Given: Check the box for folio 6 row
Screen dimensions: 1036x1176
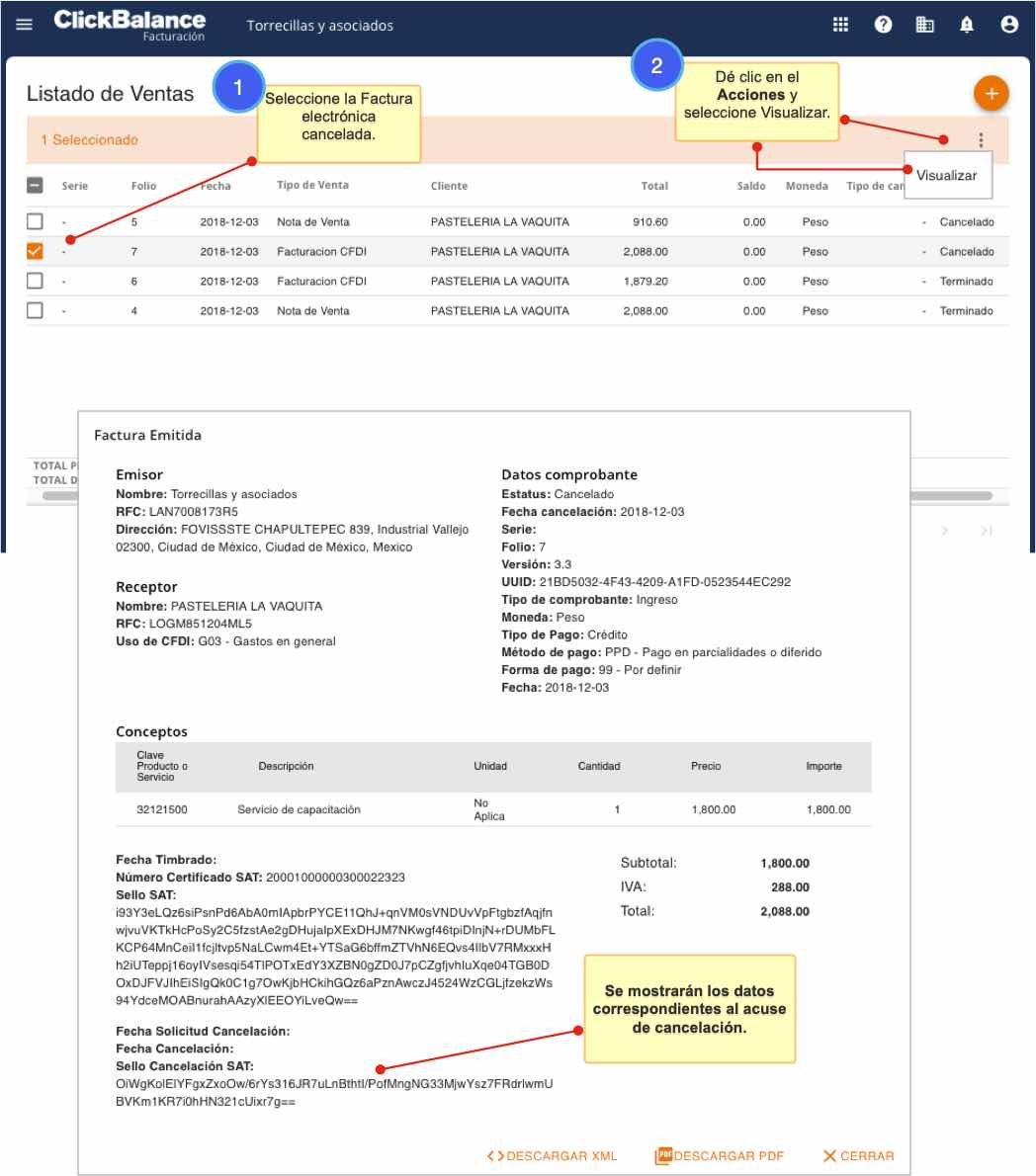Looking at the screenshot, I should pyautogui.click(x=35, y=281).
